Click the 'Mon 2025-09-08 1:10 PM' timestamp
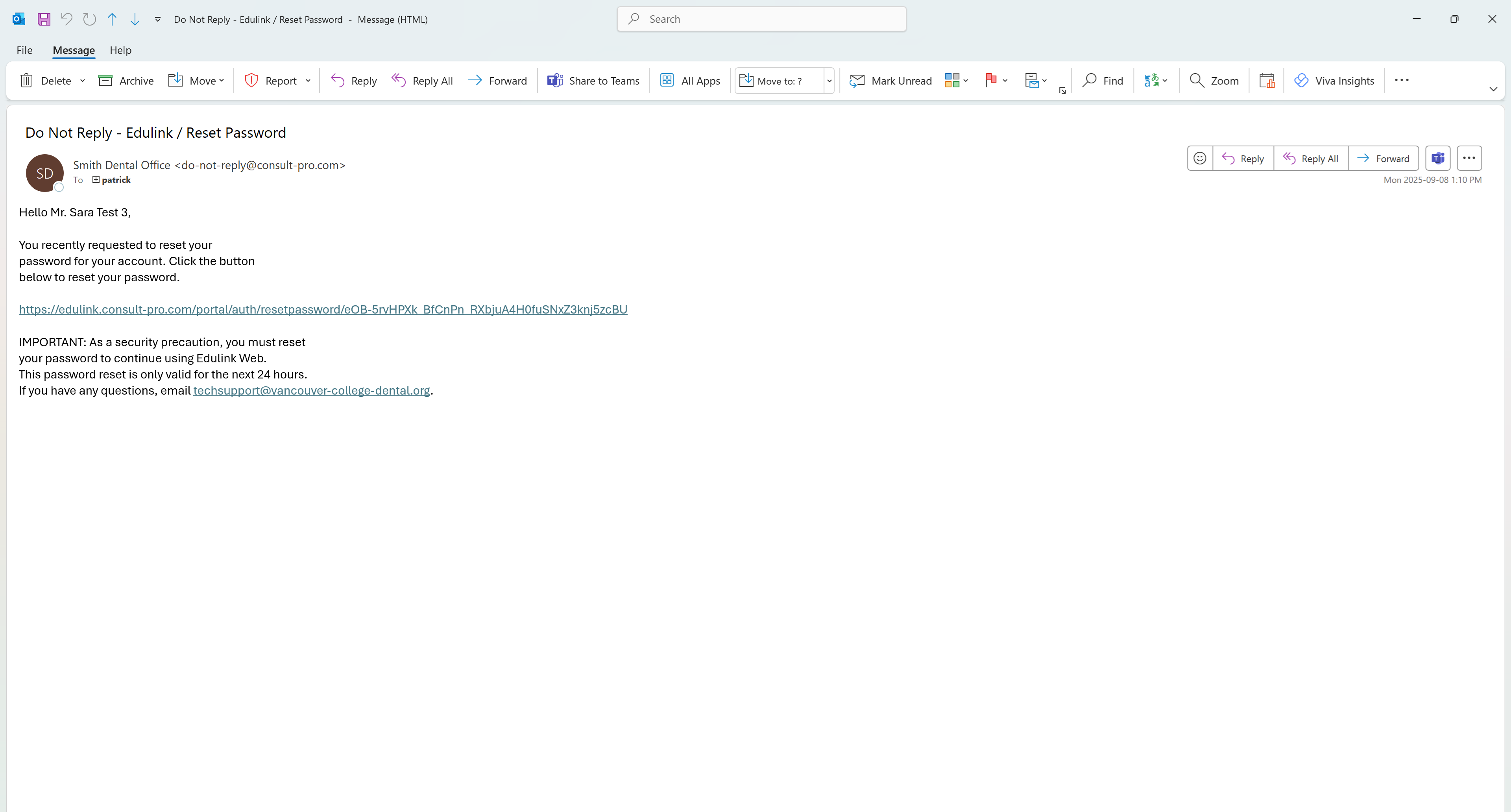The height and width of the screenshot is (812, 1511). [1432, 180]
